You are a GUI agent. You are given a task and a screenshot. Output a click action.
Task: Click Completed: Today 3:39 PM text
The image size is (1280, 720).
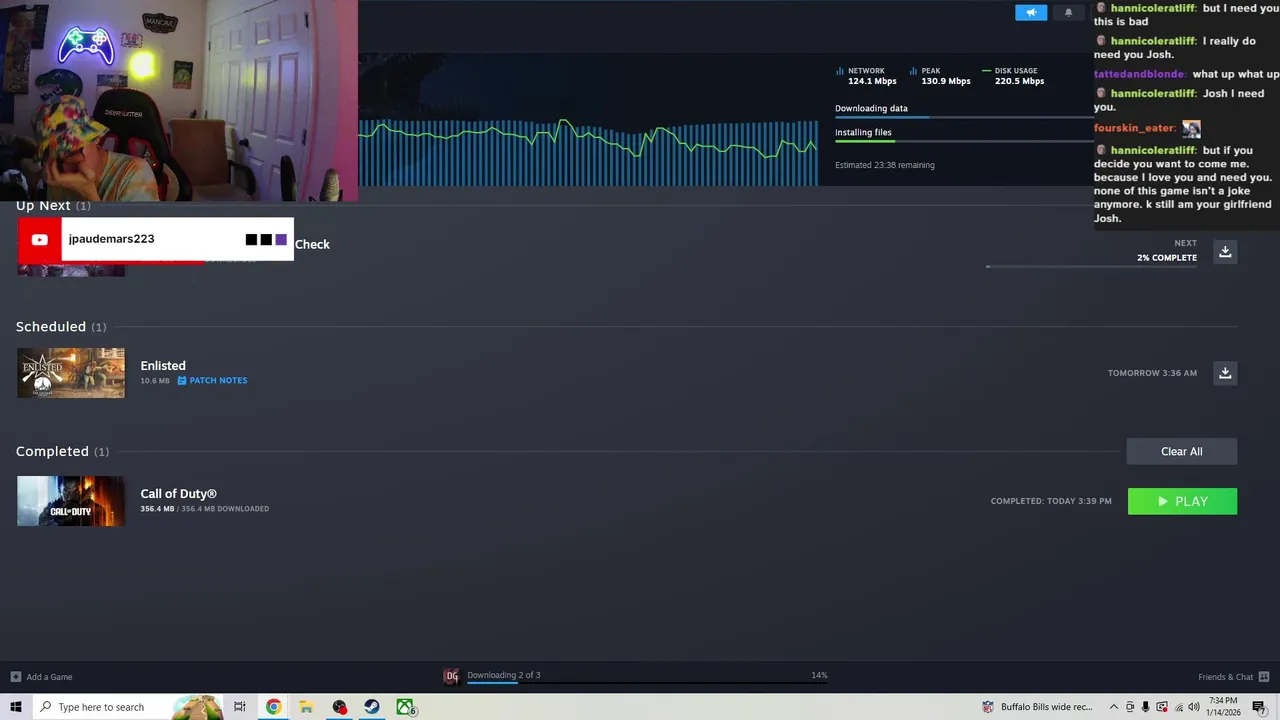click(1051, 501)
